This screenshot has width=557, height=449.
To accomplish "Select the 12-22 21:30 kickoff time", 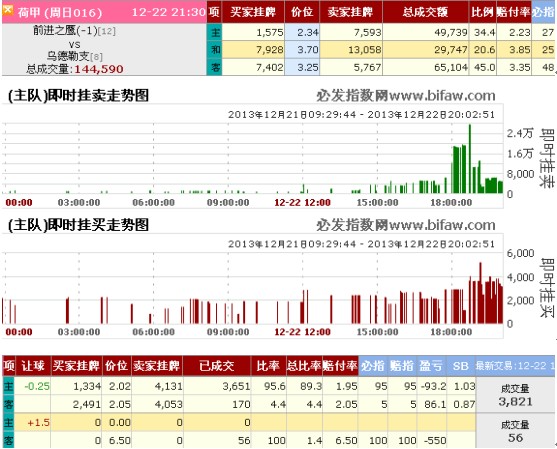I will tap(169, 12).
